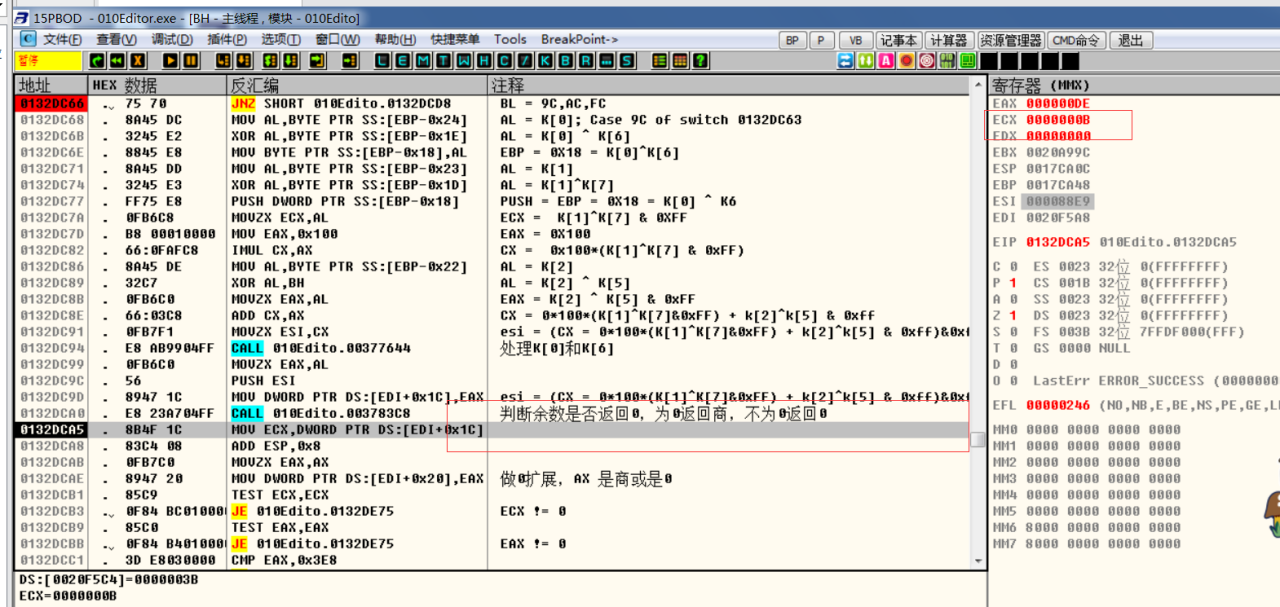This screenshot has height=607, width=1280.
Task: Open the 插件(P) menu
Action: click(227, 39)
